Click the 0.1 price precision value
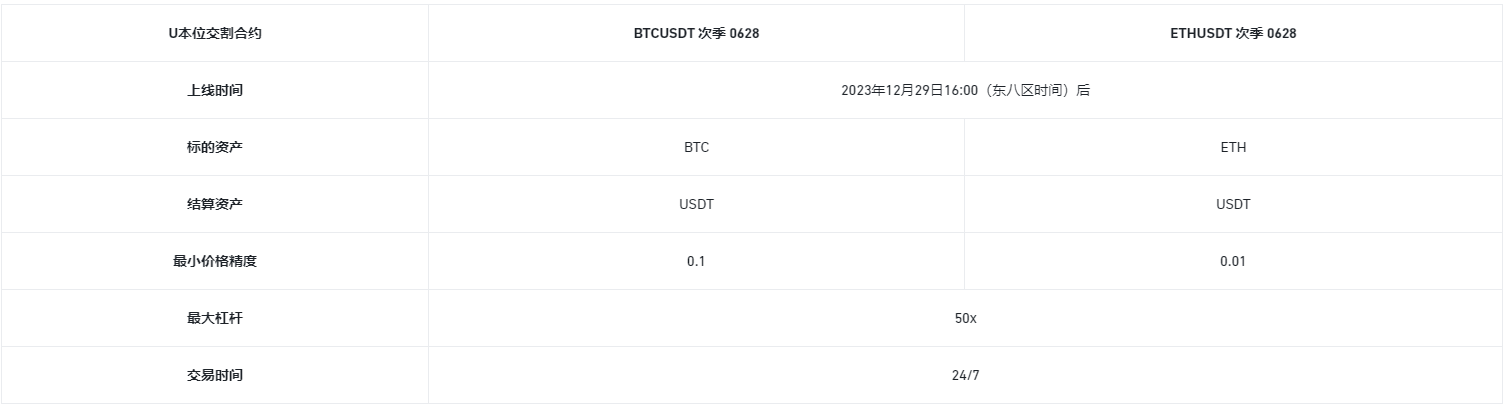The height and width of the screenshot is (408, 1507). point(696,261)
